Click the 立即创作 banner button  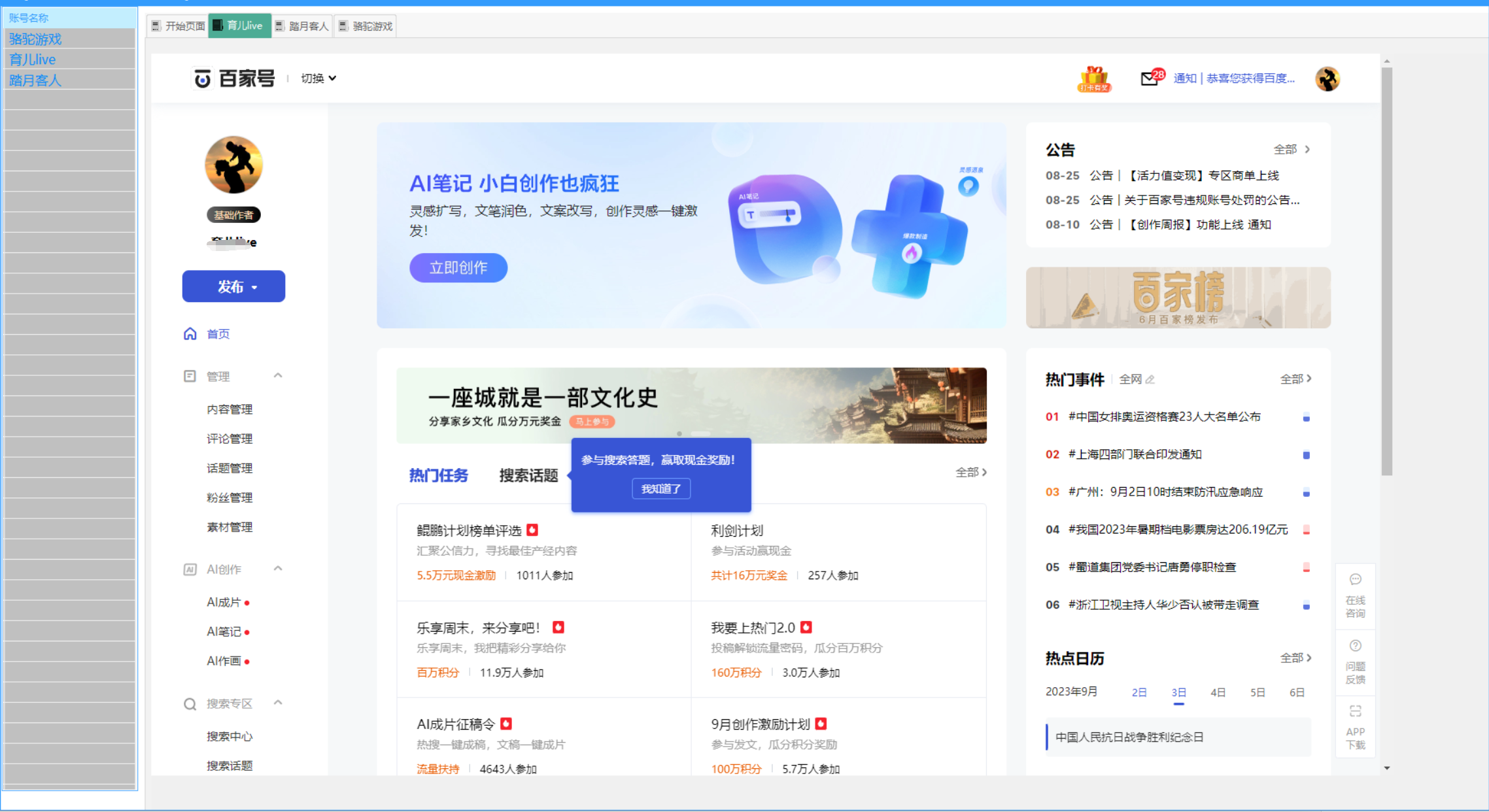[x=458, y=267]
